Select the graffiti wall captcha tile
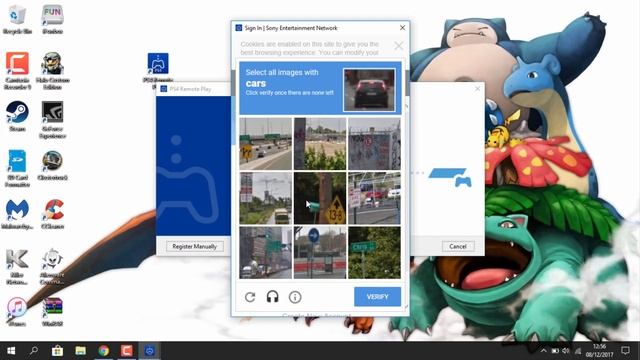Viewport: 640px width, 360px height. [x=374, y=144]
